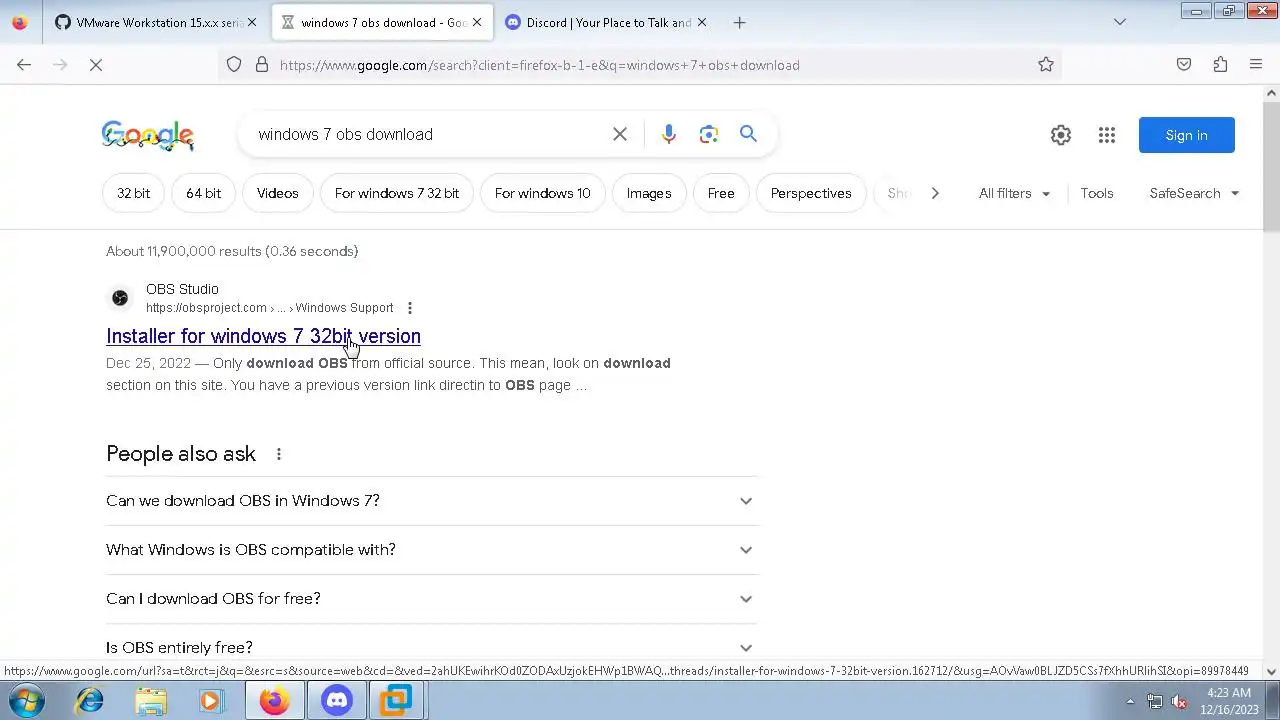Expand 'What Windows is OBS compatible with?'
1280x720 pixels.
[432, 550]
